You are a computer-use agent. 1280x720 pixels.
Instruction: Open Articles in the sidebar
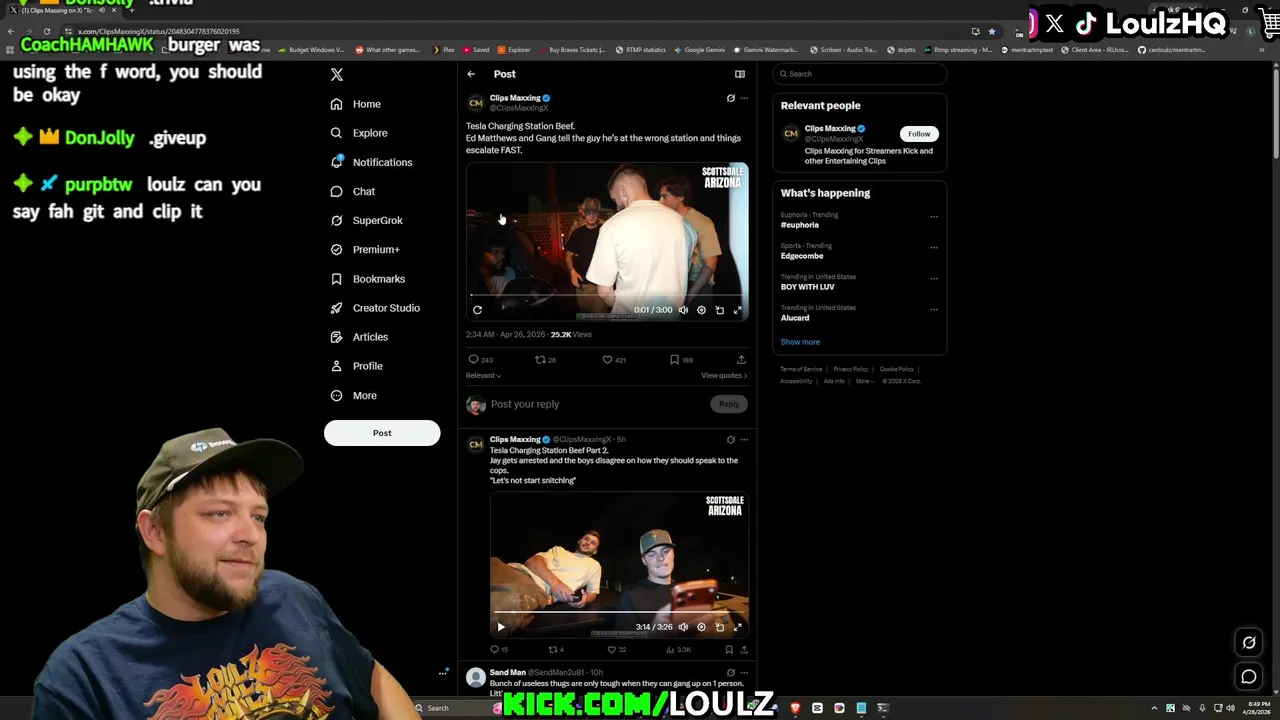(x=359, y=337)
